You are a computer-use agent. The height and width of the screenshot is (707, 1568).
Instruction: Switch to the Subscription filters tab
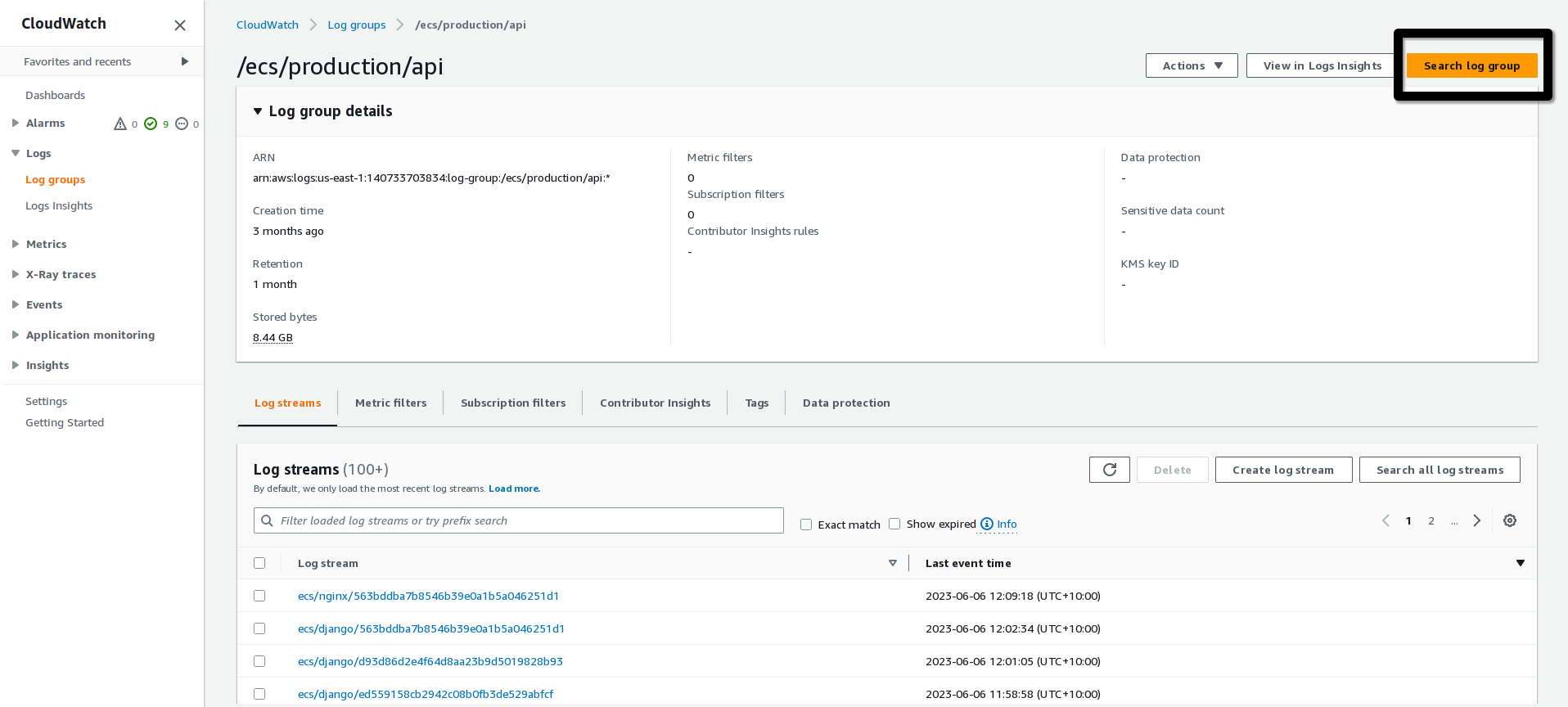pyautogui.click(x=513, y=403)
